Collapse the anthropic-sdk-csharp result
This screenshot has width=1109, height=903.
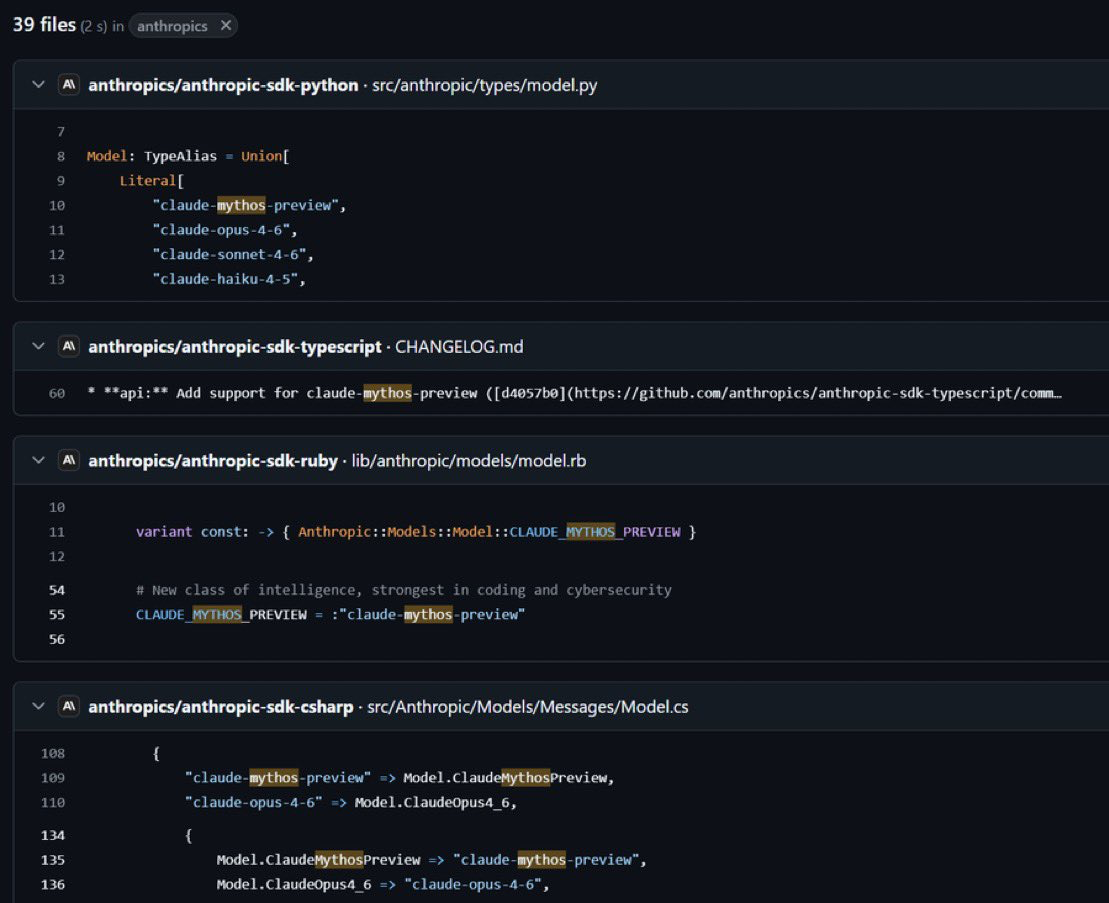38,706
